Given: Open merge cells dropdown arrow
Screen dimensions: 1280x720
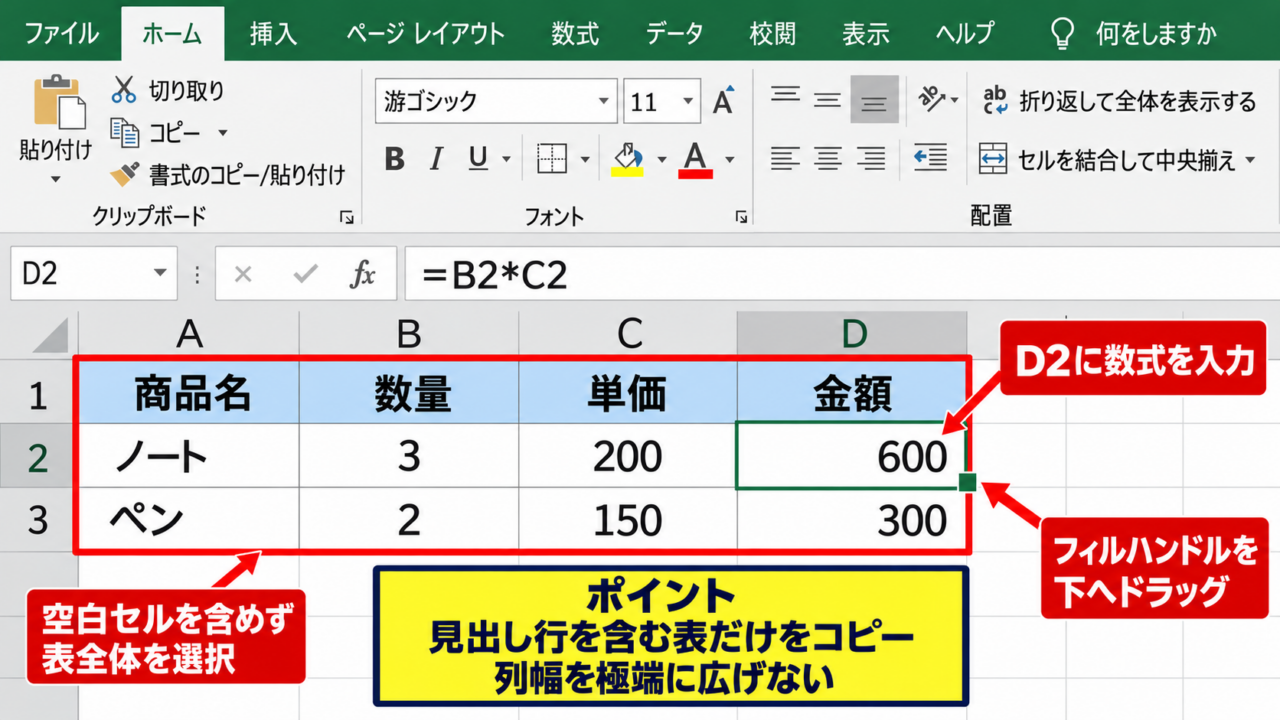Looking at the screenshot, I should (x=1250, y=160).
